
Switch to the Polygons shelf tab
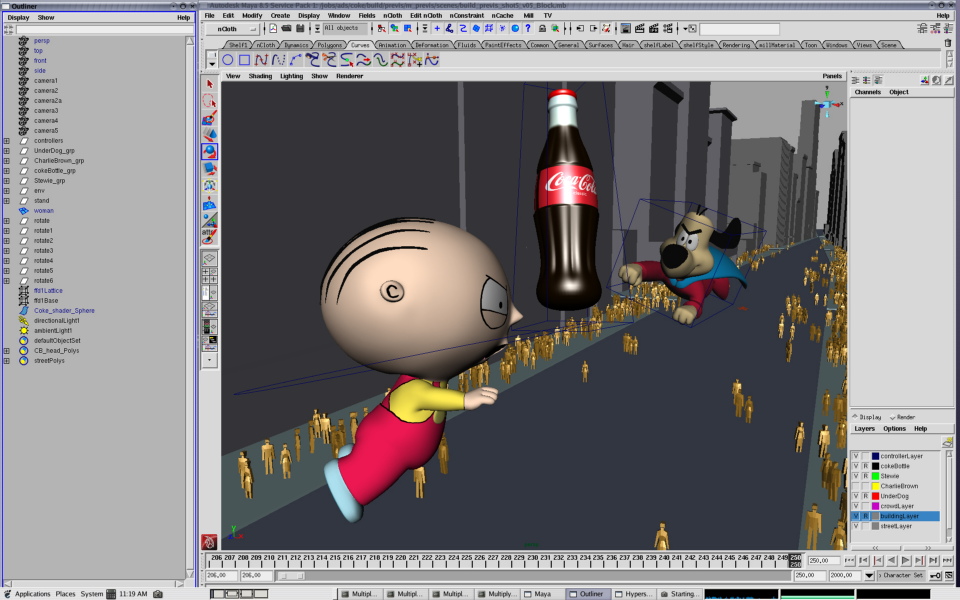329,45
